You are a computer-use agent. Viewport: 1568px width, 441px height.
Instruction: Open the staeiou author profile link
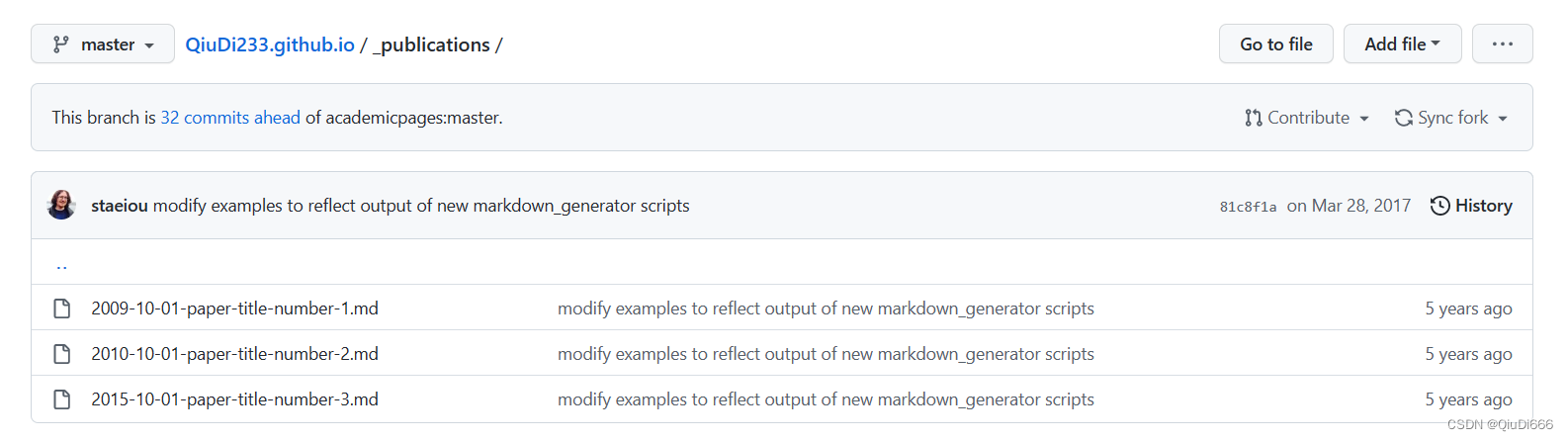pyautogui.click(x=120, y=206)
